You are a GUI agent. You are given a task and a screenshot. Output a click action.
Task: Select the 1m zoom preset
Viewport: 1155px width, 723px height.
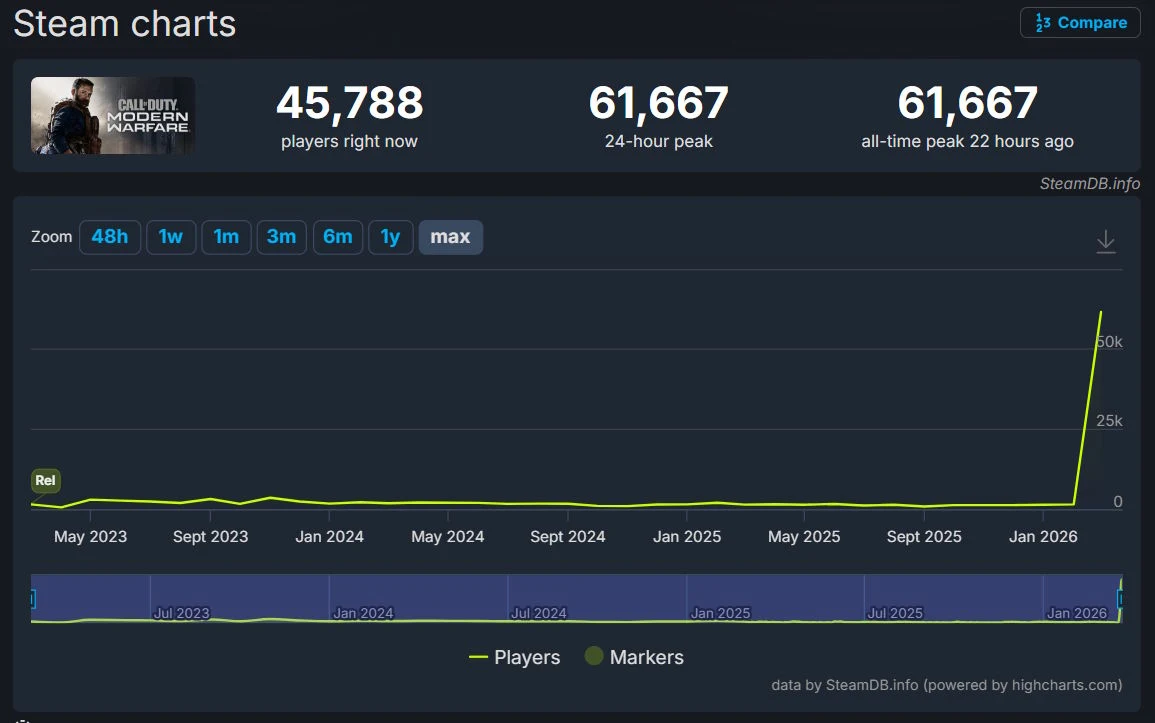point(226,237)
